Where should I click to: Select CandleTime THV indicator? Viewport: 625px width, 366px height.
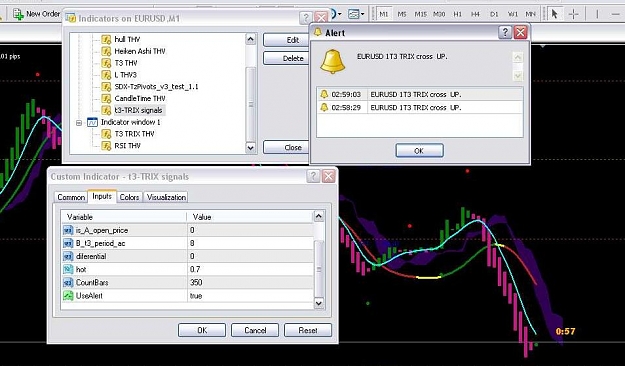coord(140,98)
